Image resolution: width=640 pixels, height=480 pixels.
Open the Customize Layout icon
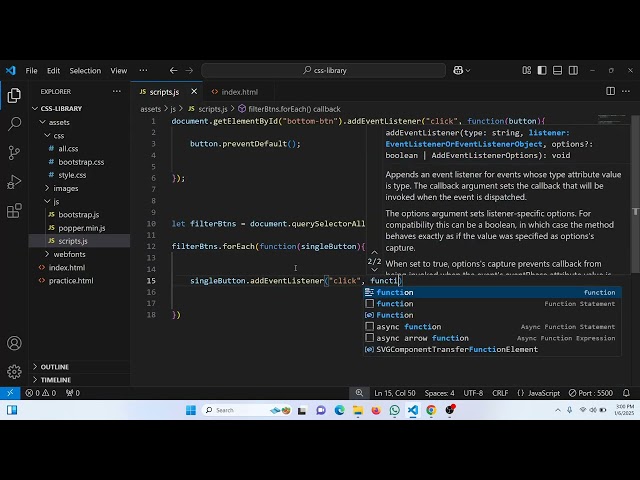click(x=527, y=70)
